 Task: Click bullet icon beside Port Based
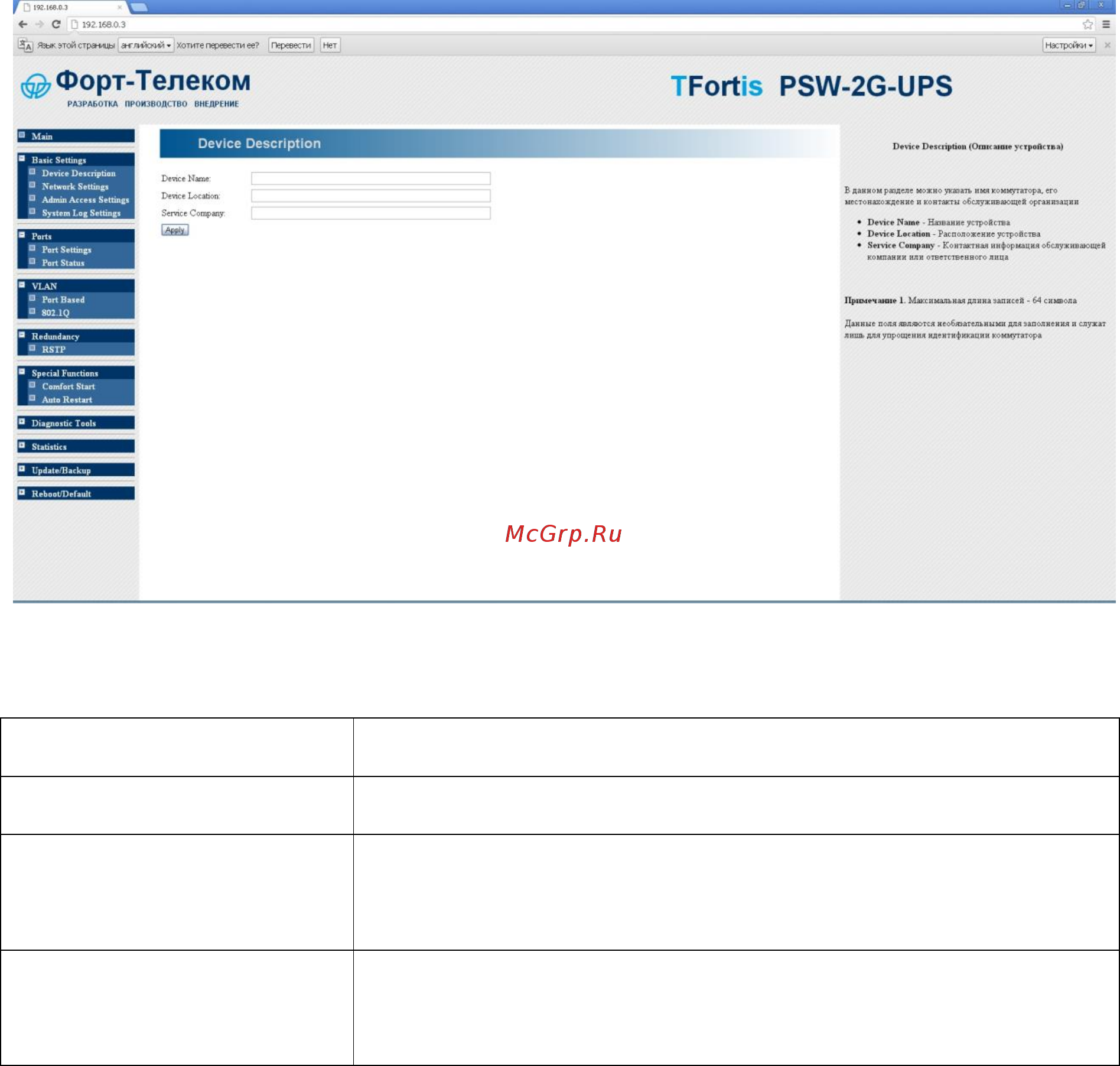(x=32, y=298)
